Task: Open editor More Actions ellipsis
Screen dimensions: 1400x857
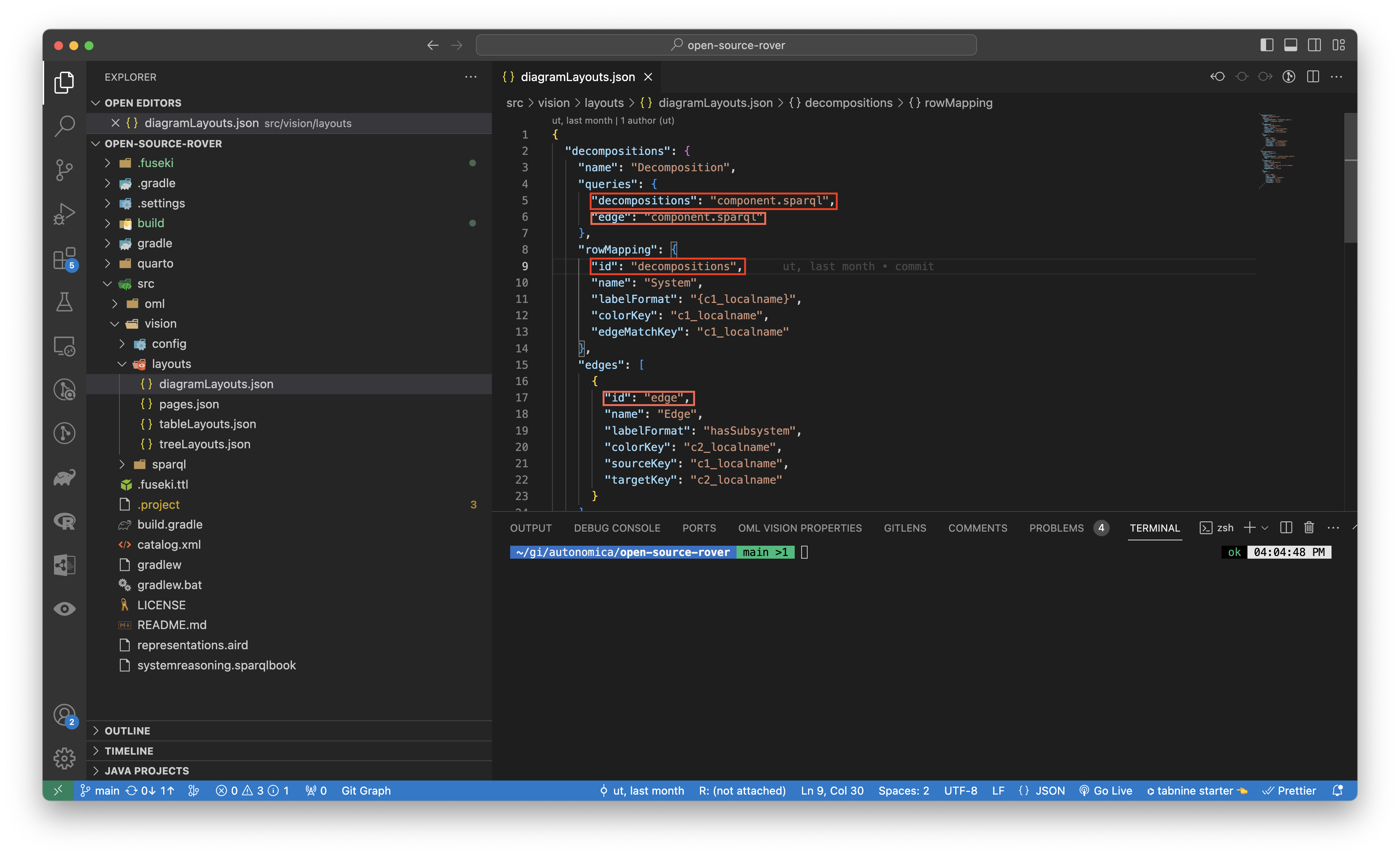Action: point(1336,77)
